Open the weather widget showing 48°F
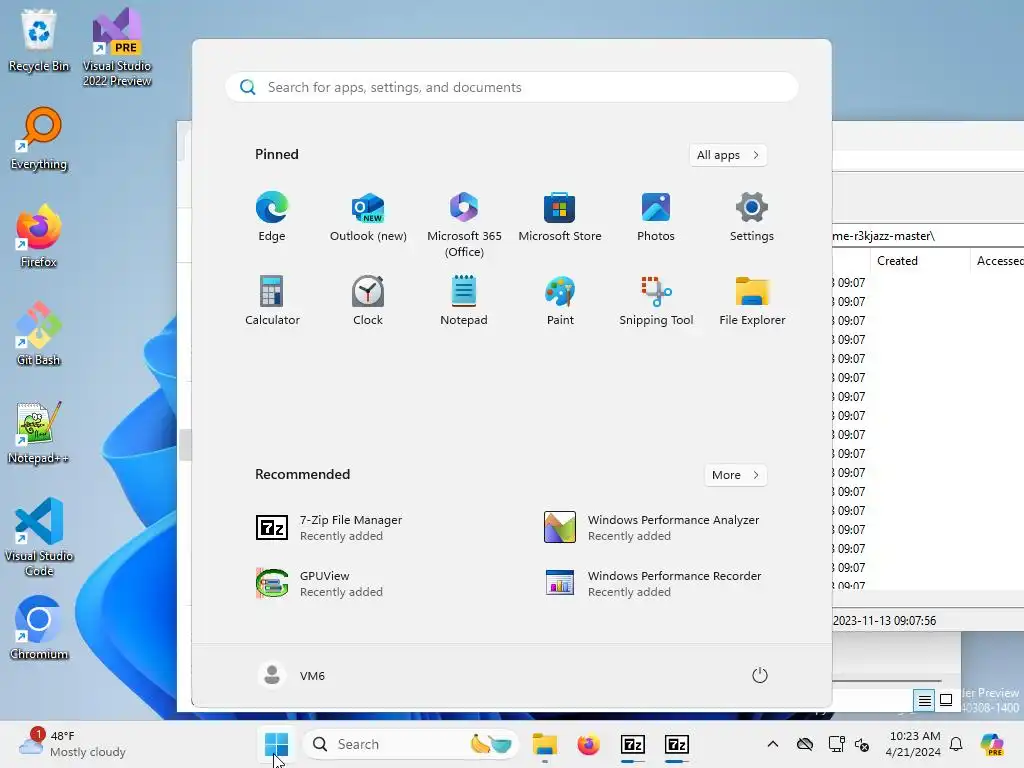This screenshot has width=1024, height=768. coord(73,744)
